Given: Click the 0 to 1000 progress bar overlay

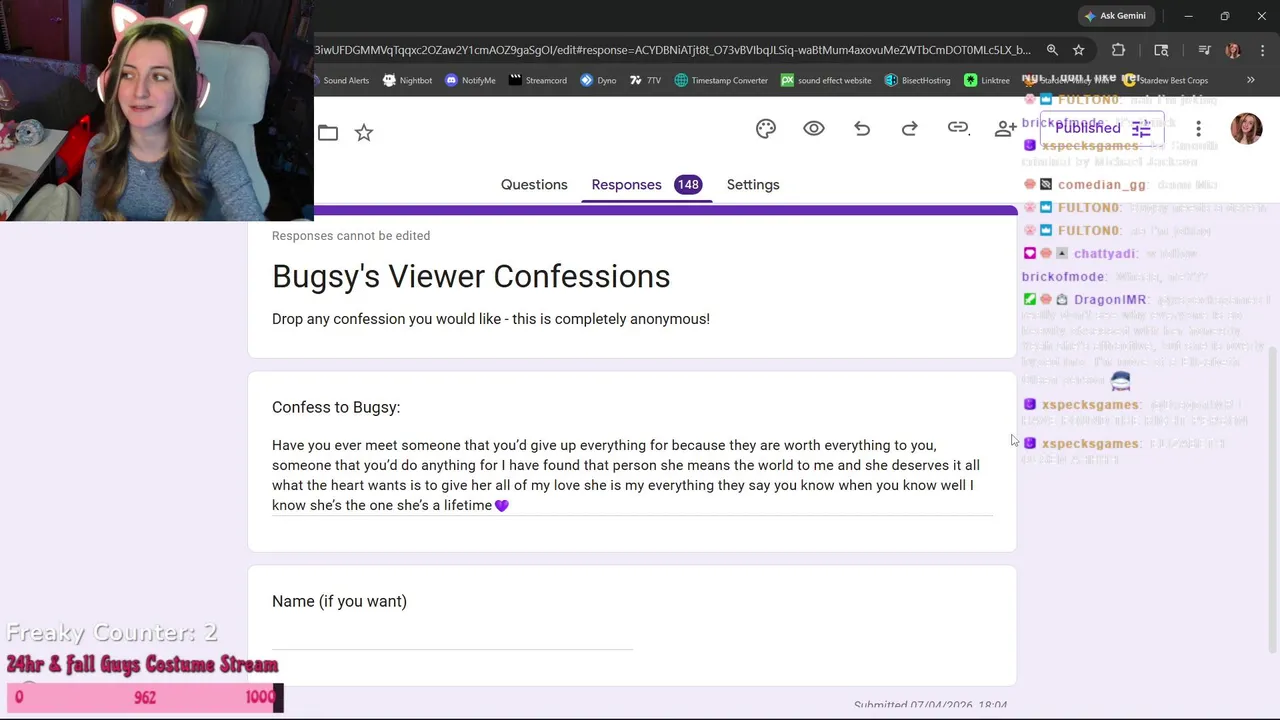Looking at the screenshot, I should click(x=145, y=697).
